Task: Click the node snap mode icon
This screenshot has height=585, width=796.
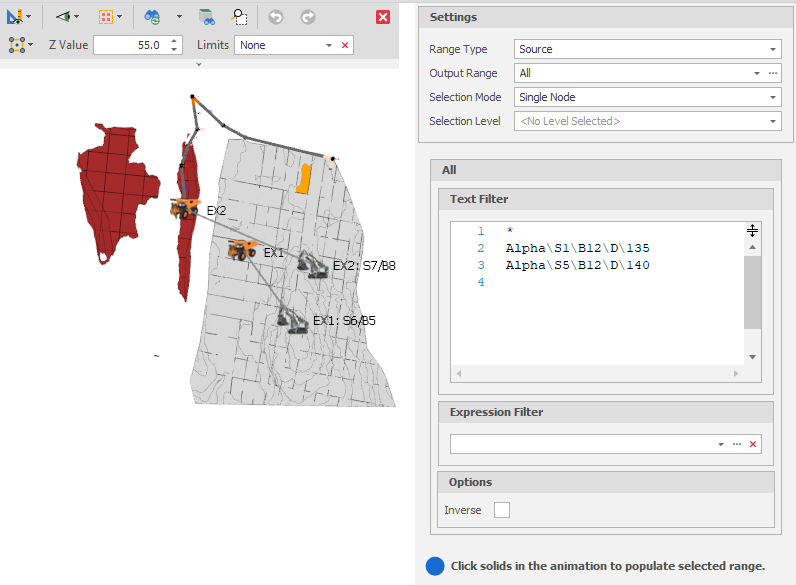Action: pyautogui.click(x=15, y=45)
